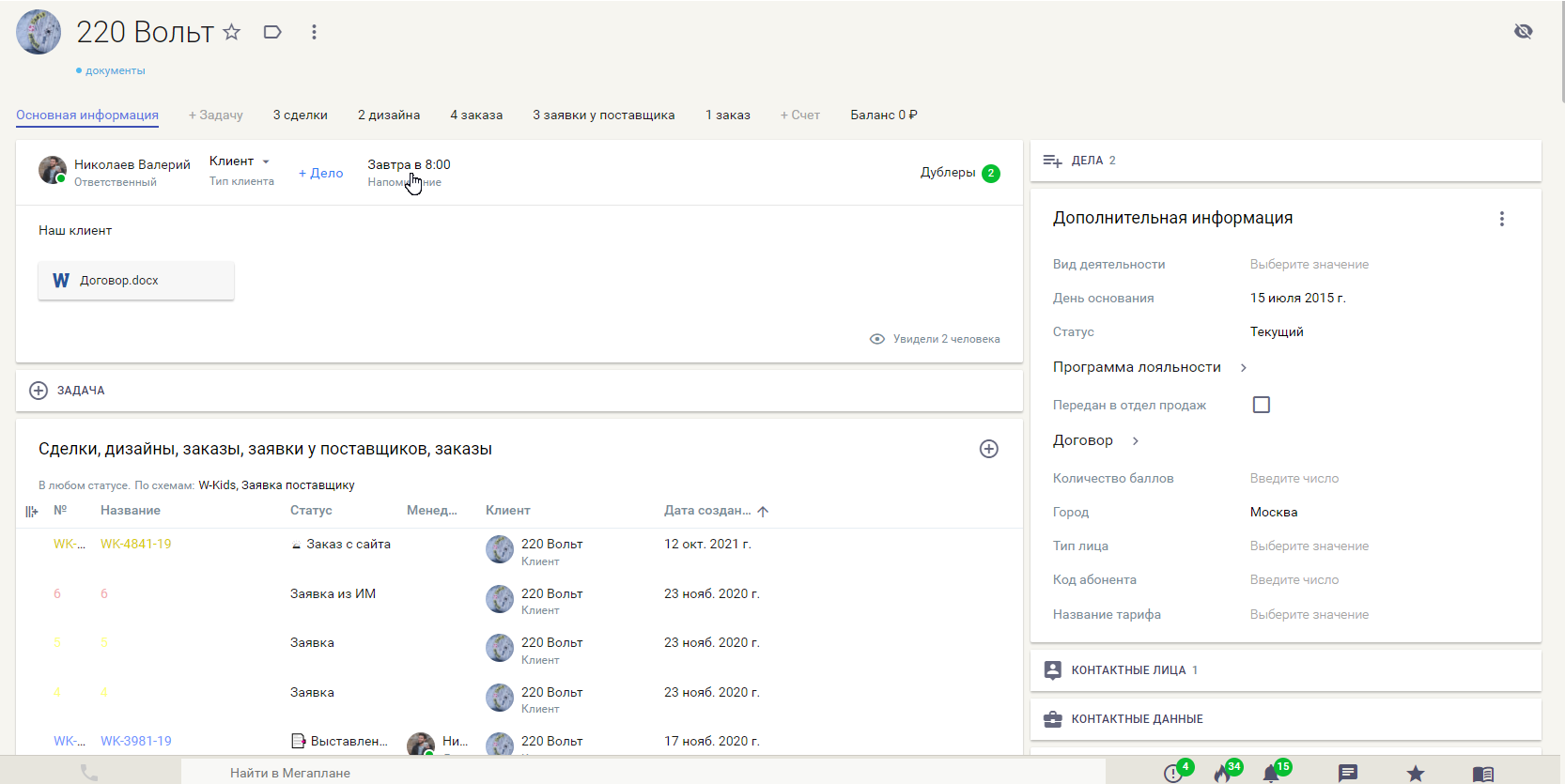Open the chat messages icon in bottom bar

pos(1348,773)
